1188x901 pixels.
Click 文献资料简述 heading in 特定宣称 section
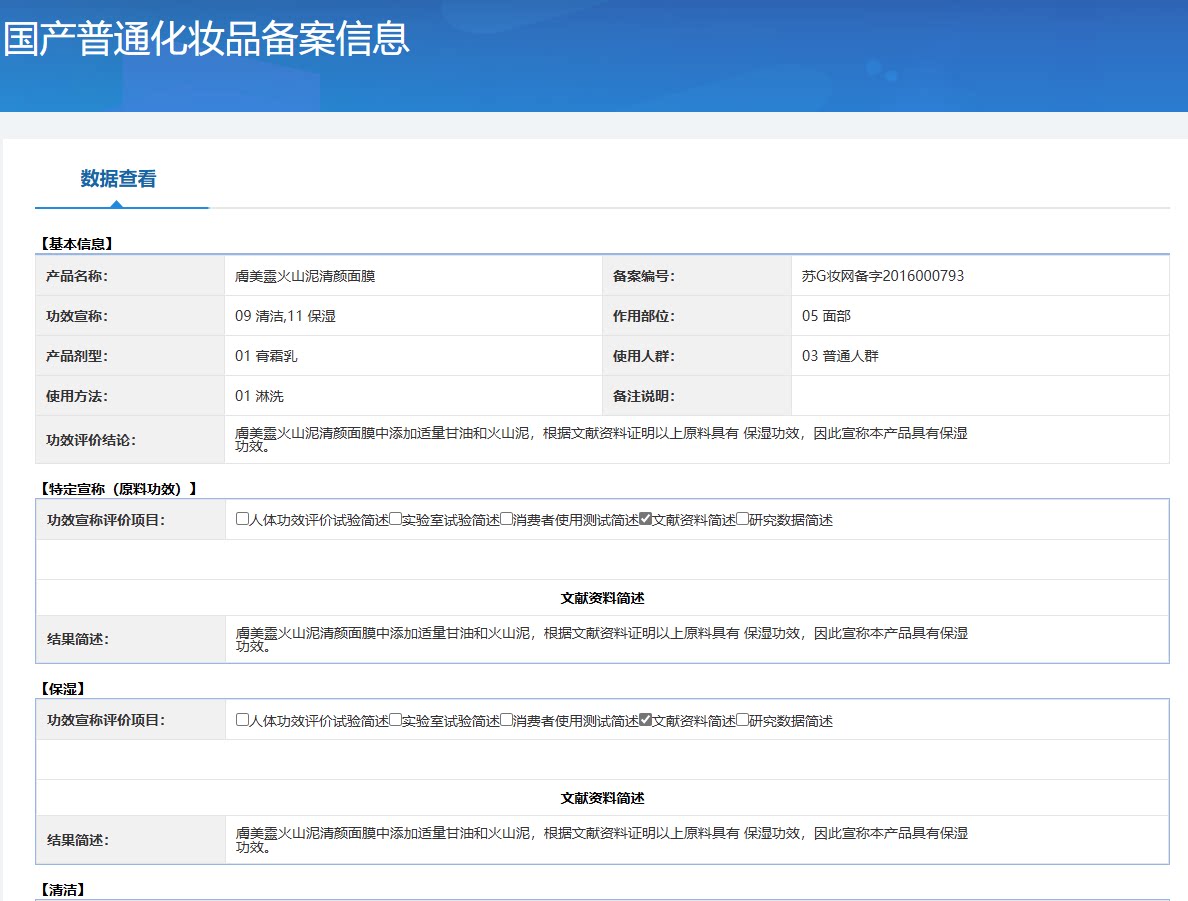coord(602,599)
